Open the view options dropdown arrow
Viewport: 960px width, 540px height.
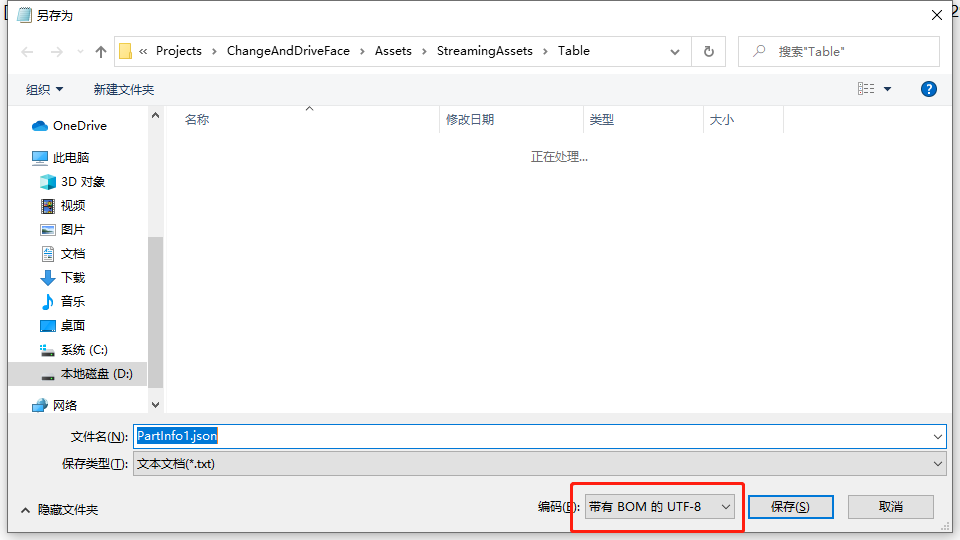click(888, 89)
